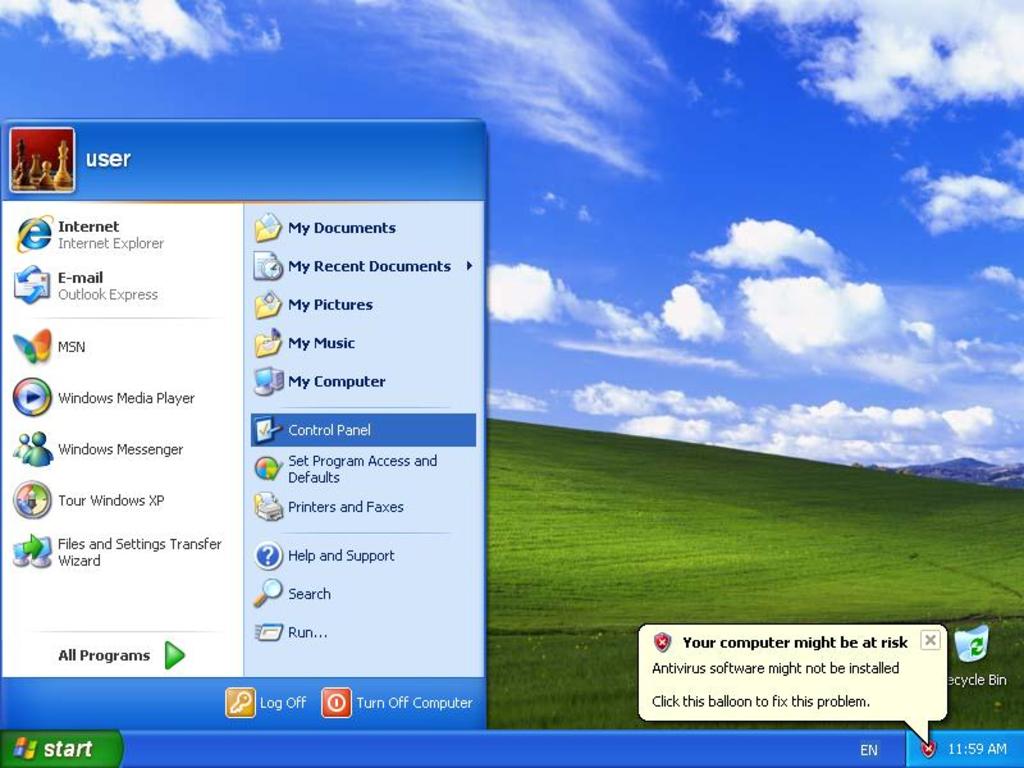Launch Internet Explorer

click(88, 234)
